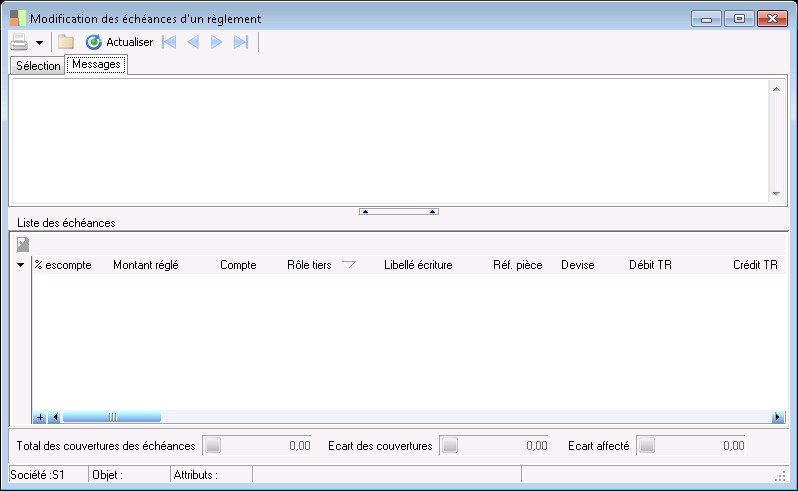798x491 pixels.
Task: Go to next record arrow
Action: (x=216, y=42)
